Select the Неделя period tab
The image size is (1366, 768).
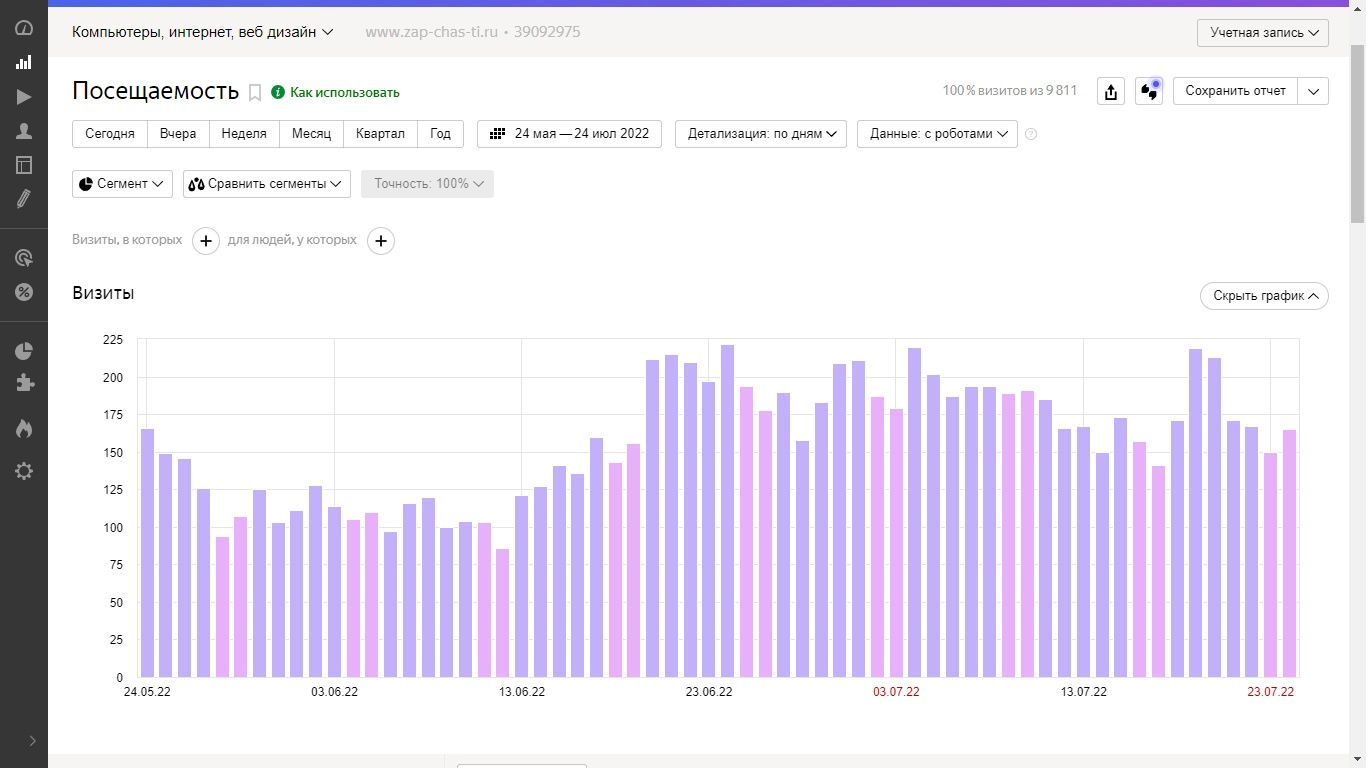pyautogui.click(x=244, y=134)
